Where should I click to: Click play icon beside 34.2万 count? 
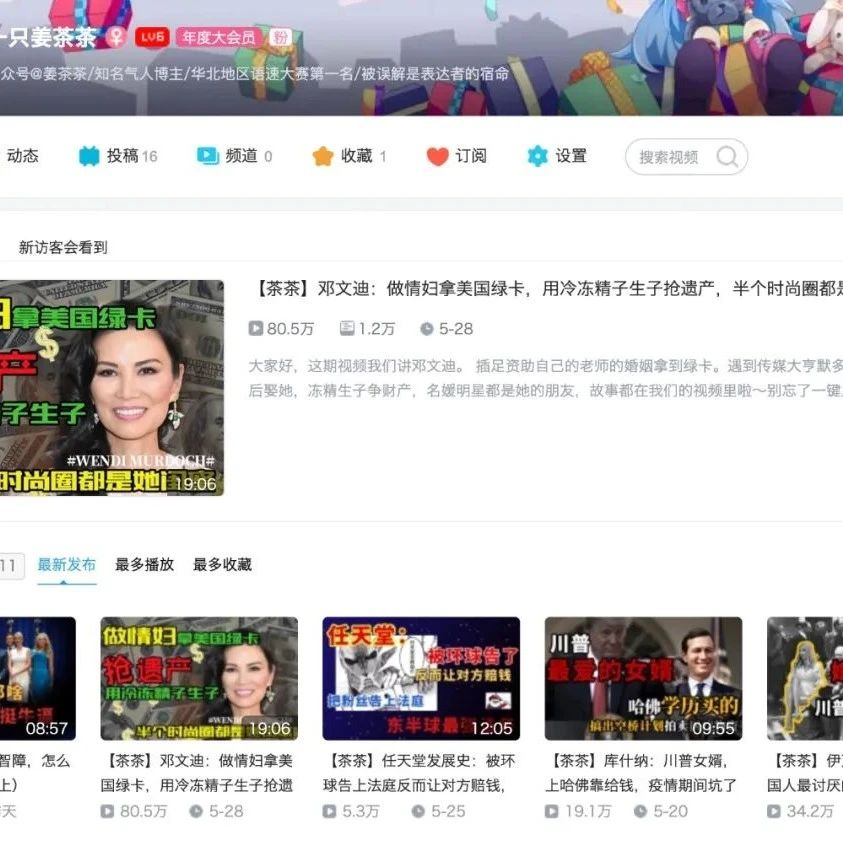pos(774,811)
